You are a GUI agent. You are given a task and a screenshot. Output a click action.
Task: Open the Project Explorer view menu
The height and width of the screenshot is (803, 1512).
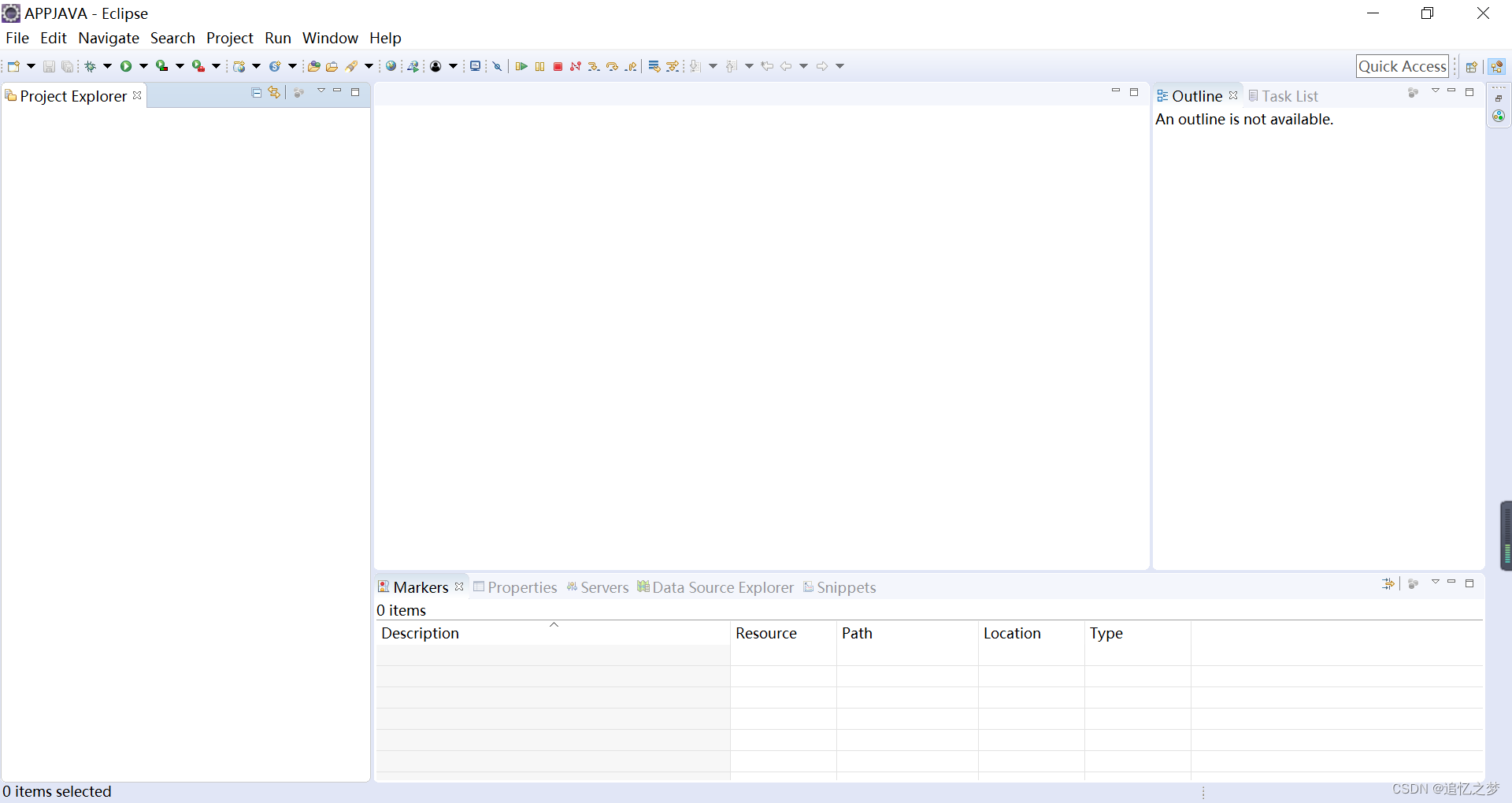click(x=321, y=91)
